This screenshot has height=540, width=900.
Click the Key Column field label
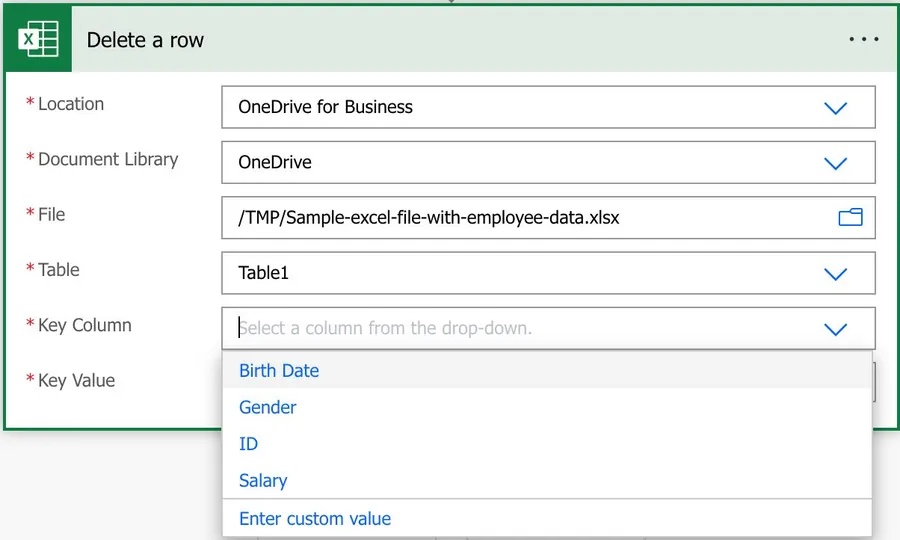point(84,326)
